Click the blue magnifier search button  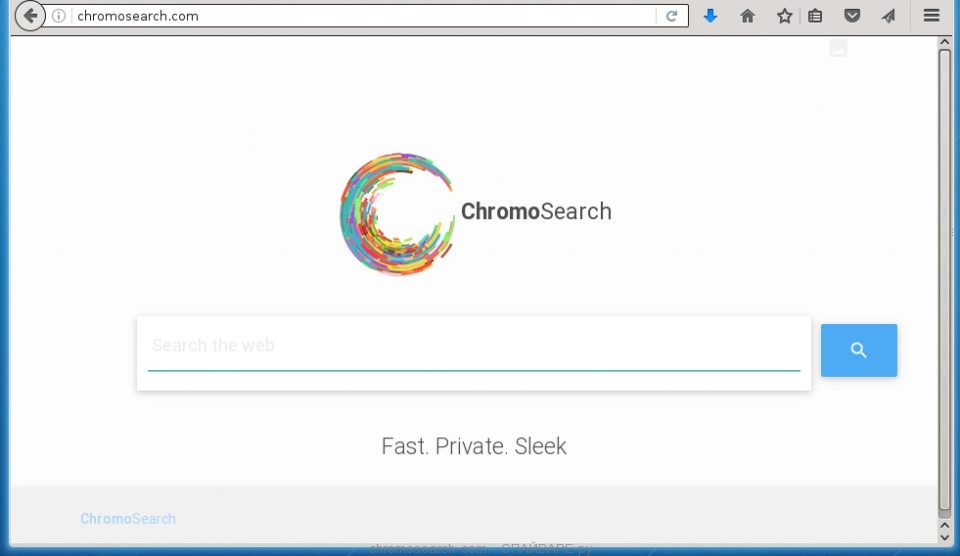coord(859,350)
